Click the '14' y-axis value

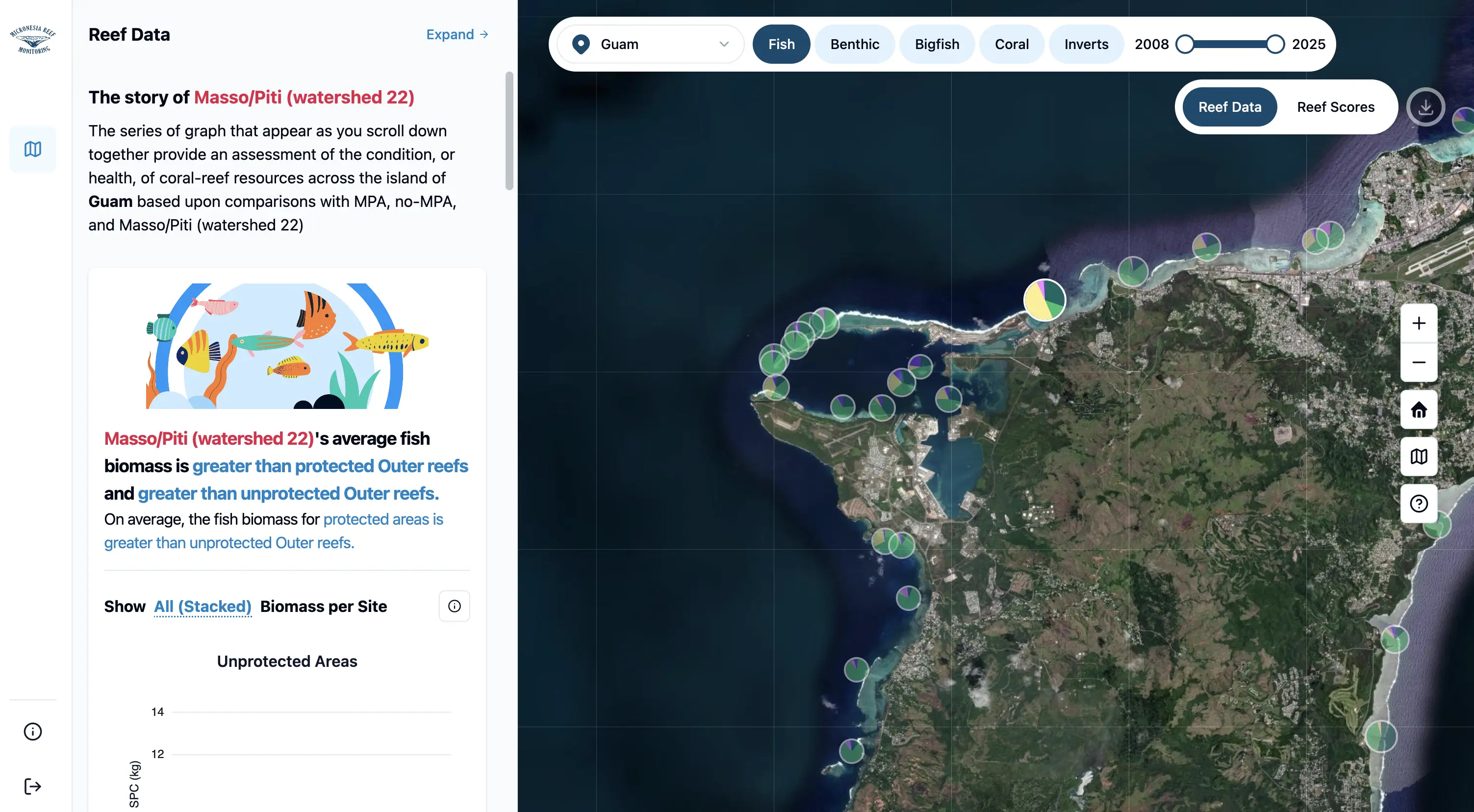[x=157, y=712]
